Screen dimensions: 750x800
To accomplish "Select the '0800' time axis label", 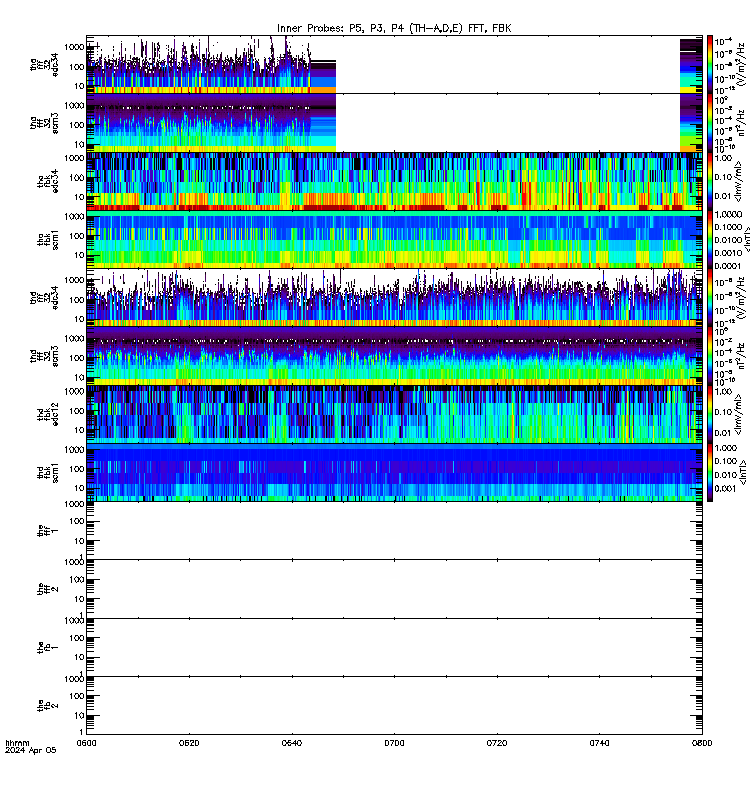I will 702,743.
